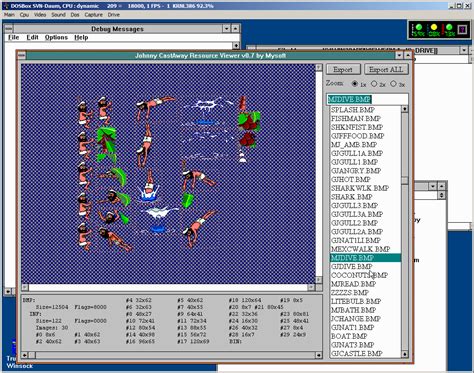Click the yellow status light in monitor widget
Viewport: 474px width, 373px height.
click(x=434, y=27)
